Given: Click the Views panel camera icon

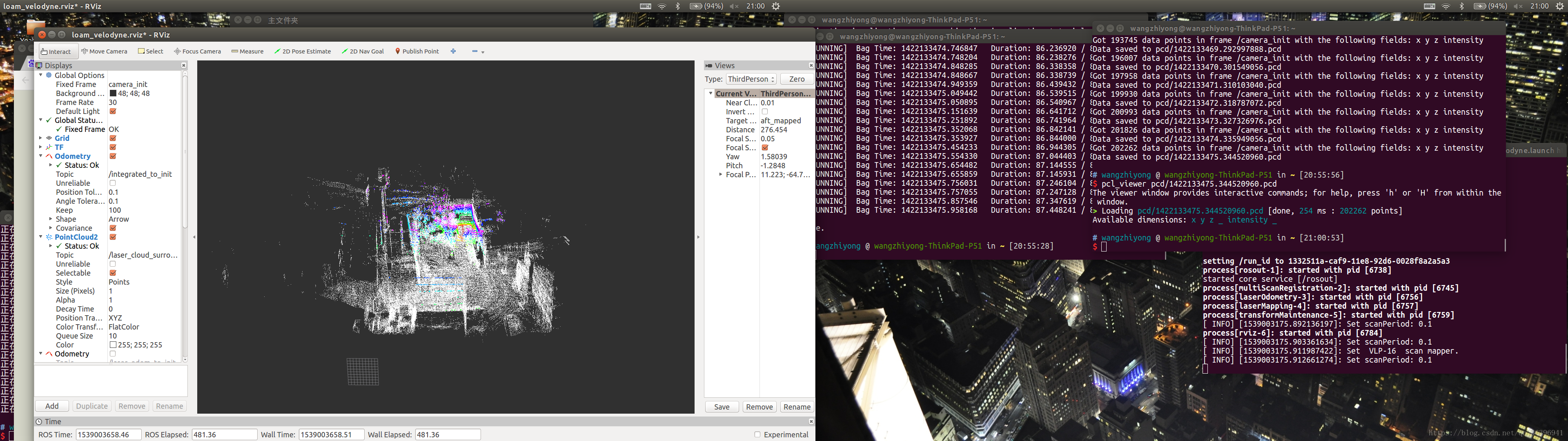Looking at the screenshot, I should (708, 65).
